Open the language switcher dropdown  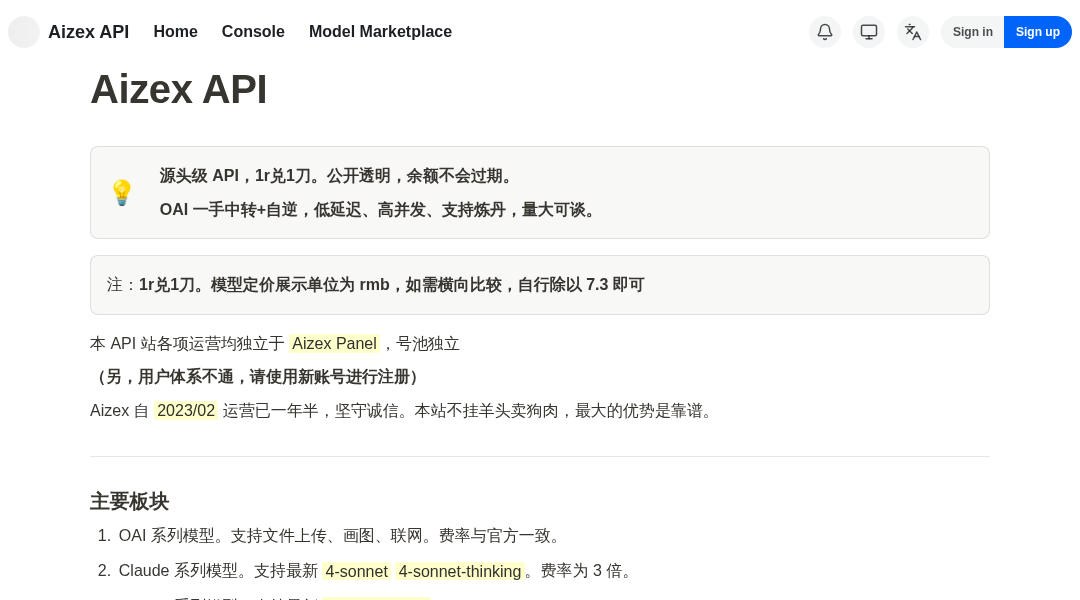coord(913,32)
